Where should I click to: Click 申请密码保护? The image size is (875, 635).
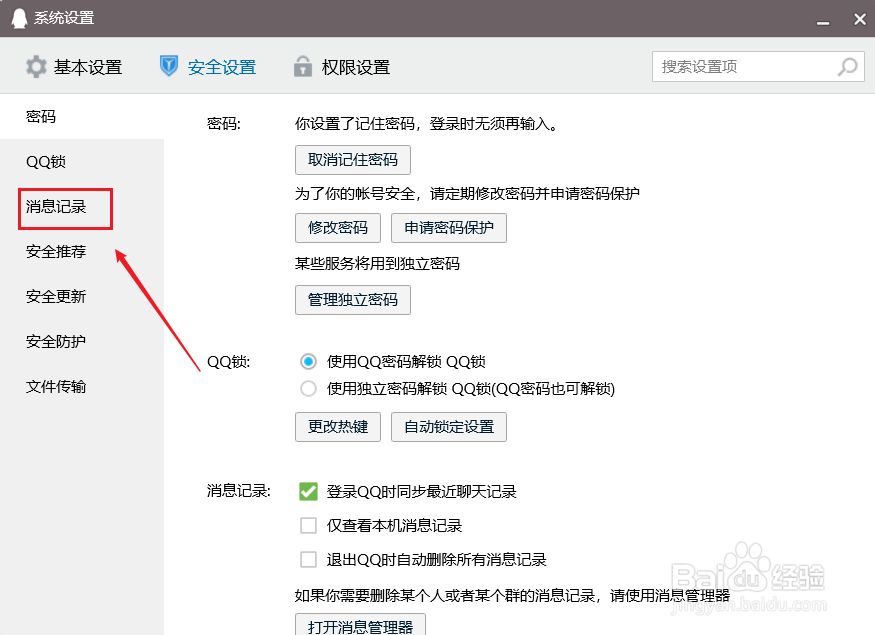point(448,227)
